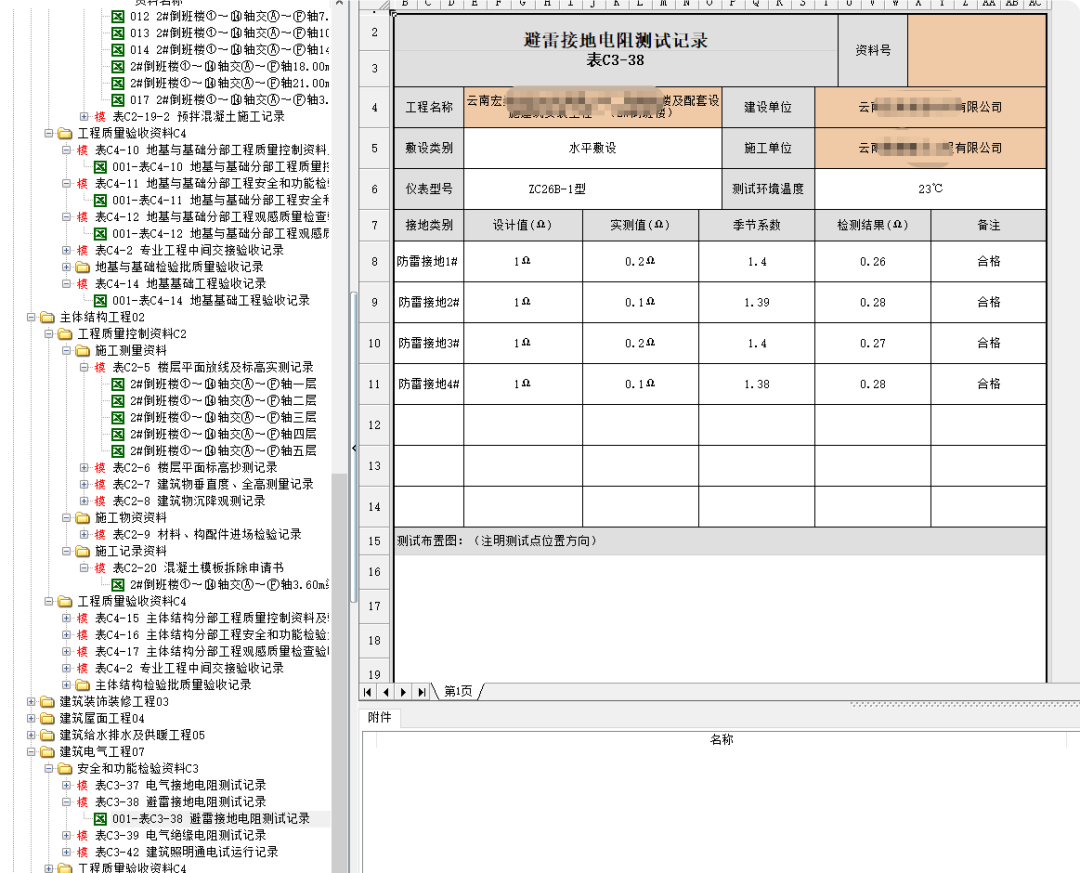Click the sheet icon of 001-表C4-12 item
This screenshot has height=873, width=1080.
click(x=101, y=234)
